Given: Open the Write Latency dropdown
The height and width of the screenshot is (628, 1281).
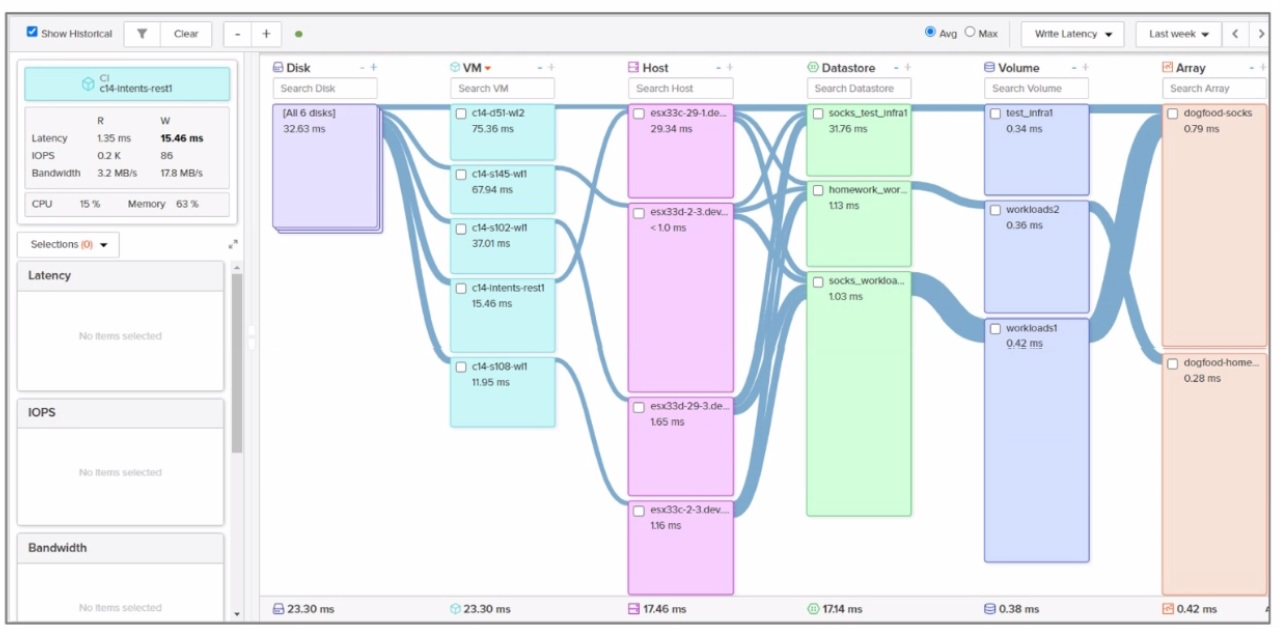Looking at the screenshot, I should point(1072,34).
